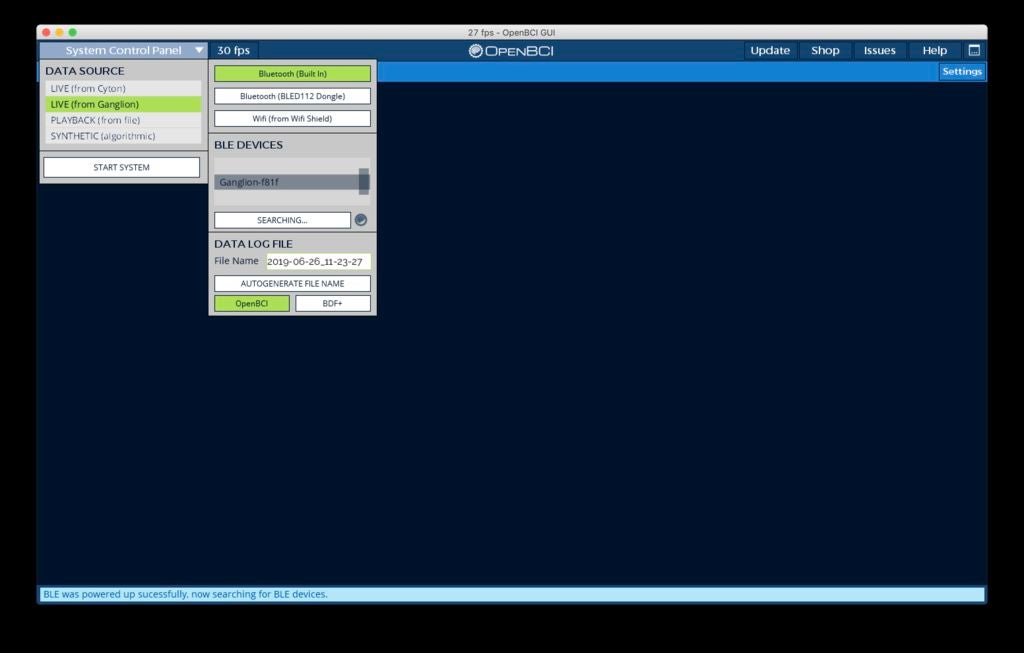The height and width of the screenshot is (653, 1024).
Task: Click the BLE devices list scrollbar
Action: click(x=364, y=182)
